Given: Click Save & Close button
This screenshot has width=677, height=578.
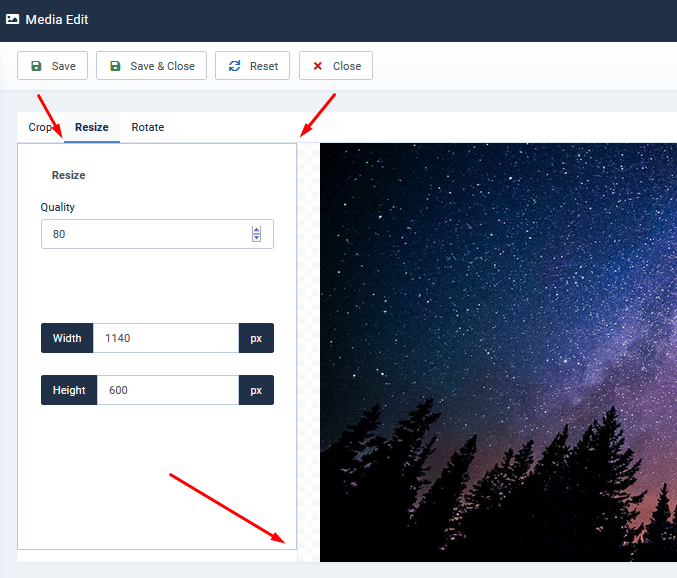Looking at the screenshot, I should click(151, 66).
